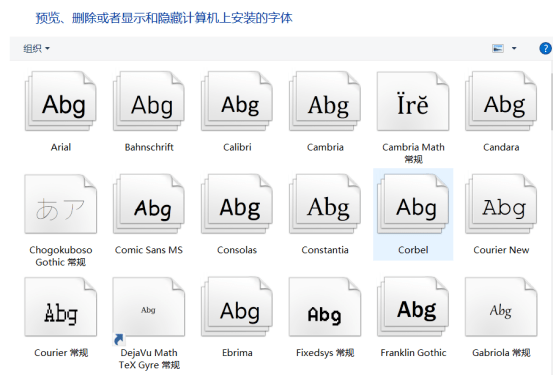
Task: Click the Arial name label
Action: [x=61, y=147]
